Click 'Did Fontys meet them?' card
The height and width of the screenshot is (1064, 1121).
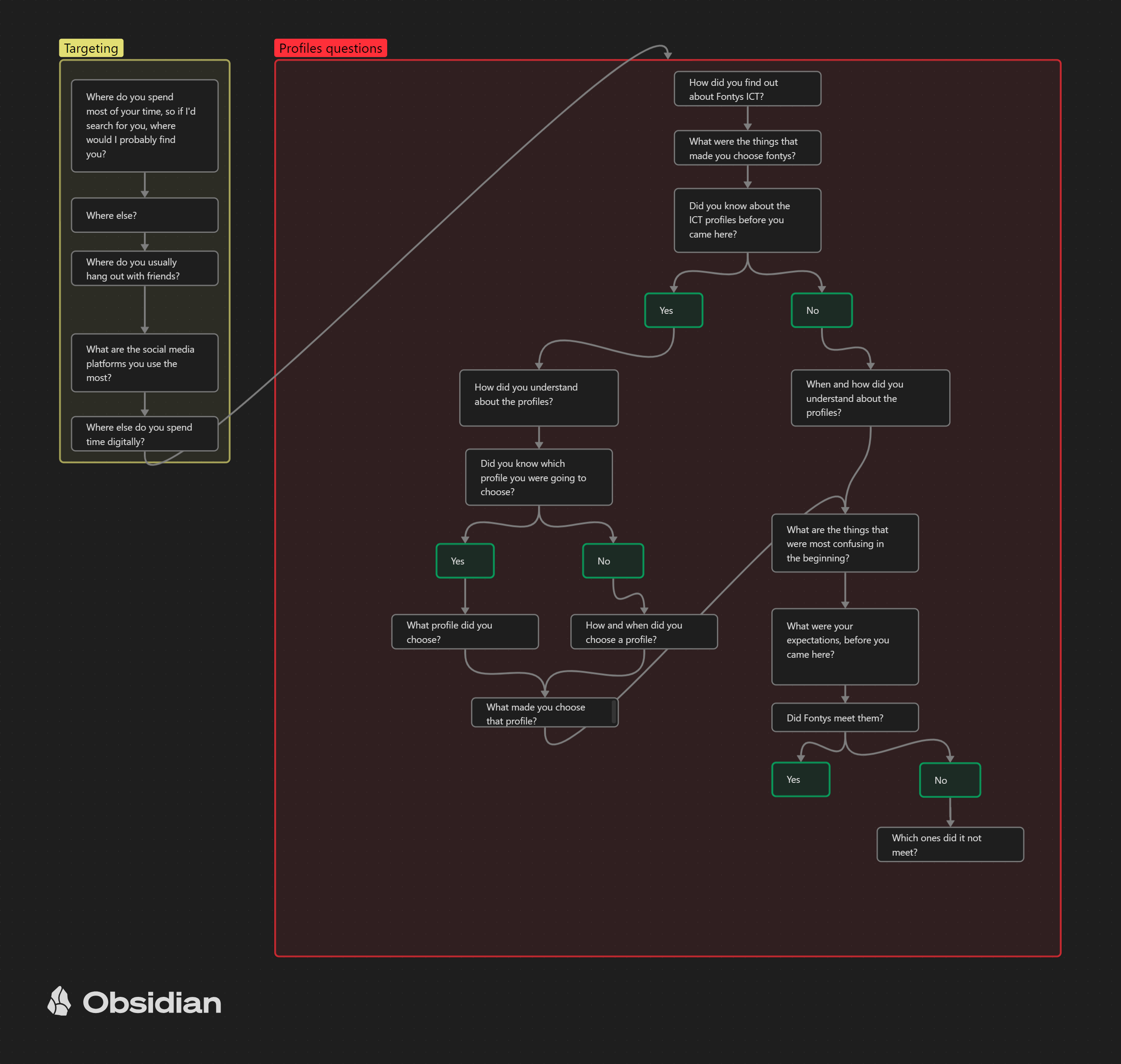click(x=845, y=717)
